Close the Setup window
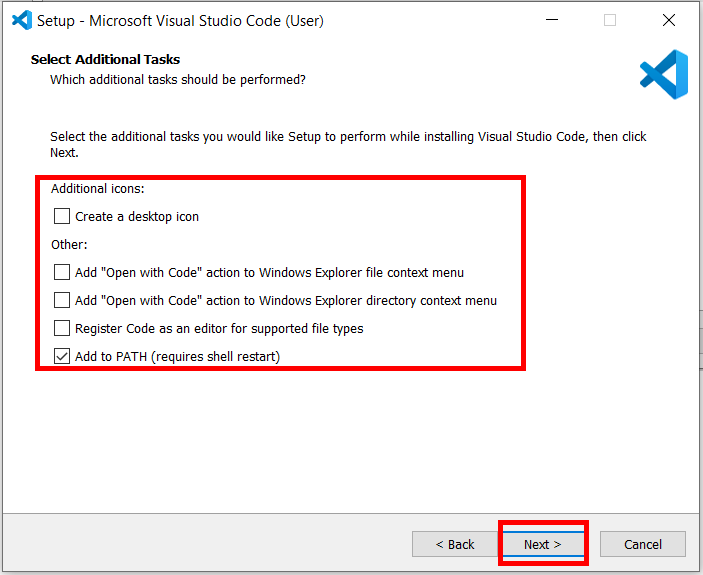Viewport: 703px width, 575px height. pos(668,20)
